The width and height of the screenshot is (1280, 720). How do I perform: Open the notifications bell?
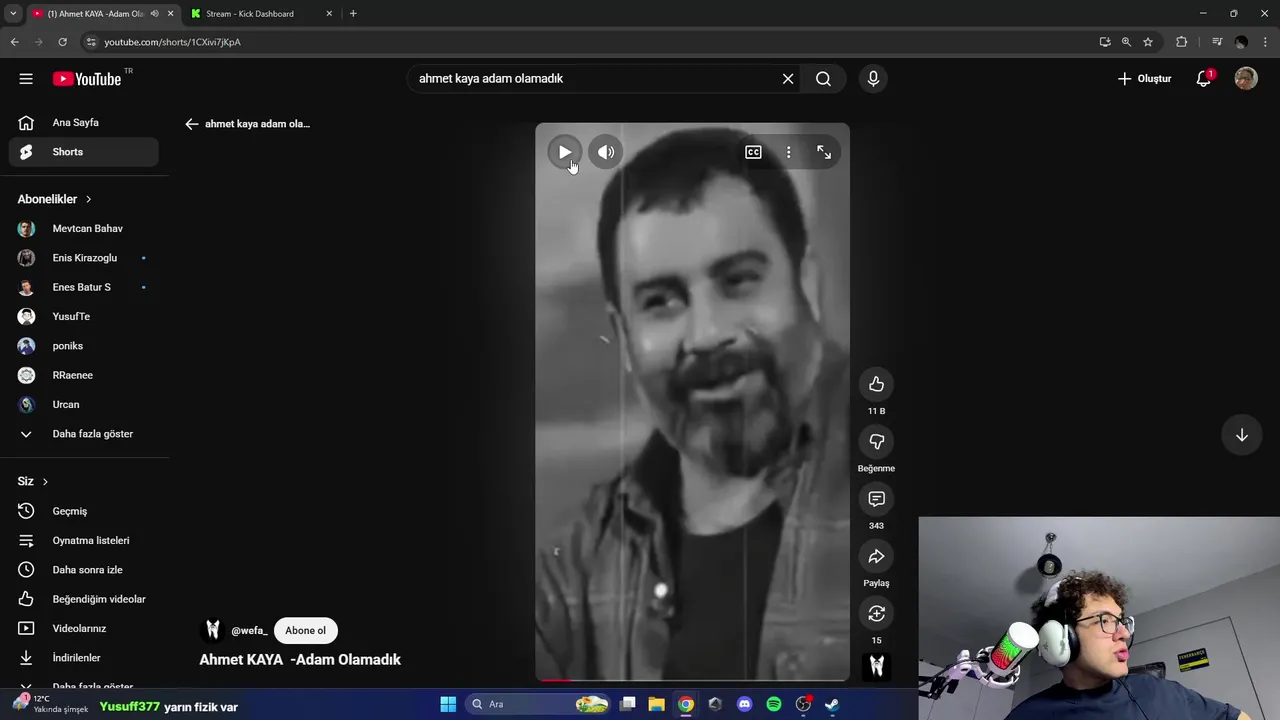(1204, 79)
